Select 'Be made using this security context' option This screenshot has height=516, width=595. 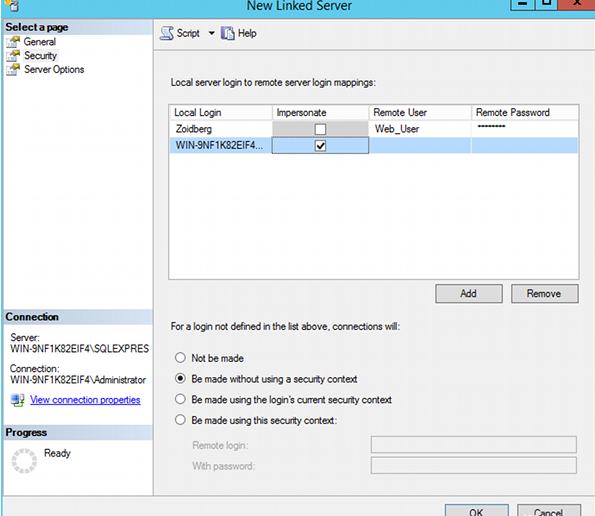pos(180,420)
